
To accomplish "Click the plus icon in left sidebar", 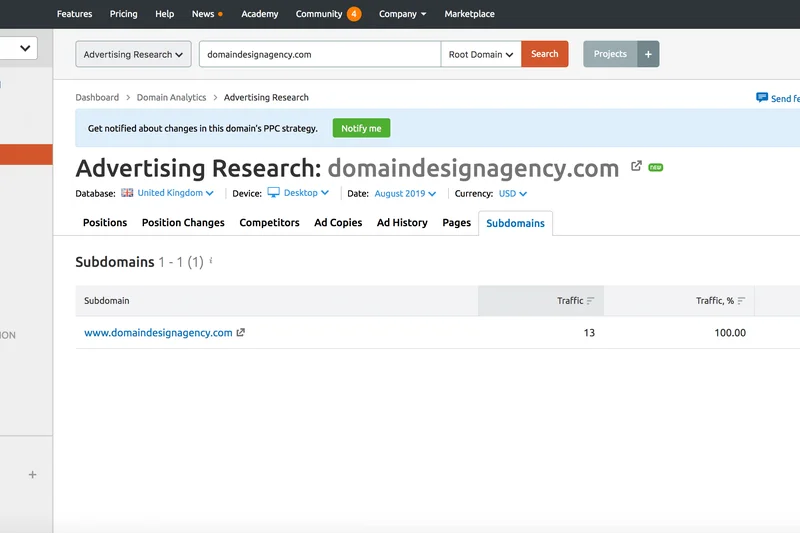I will [32, 475].
